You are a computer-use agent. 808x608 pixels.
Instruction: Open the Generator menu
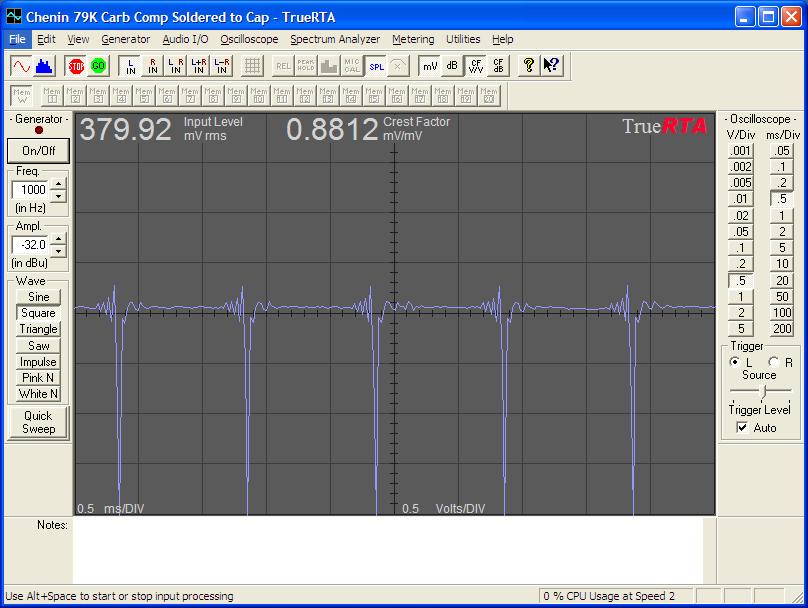(x=125, y=39)
